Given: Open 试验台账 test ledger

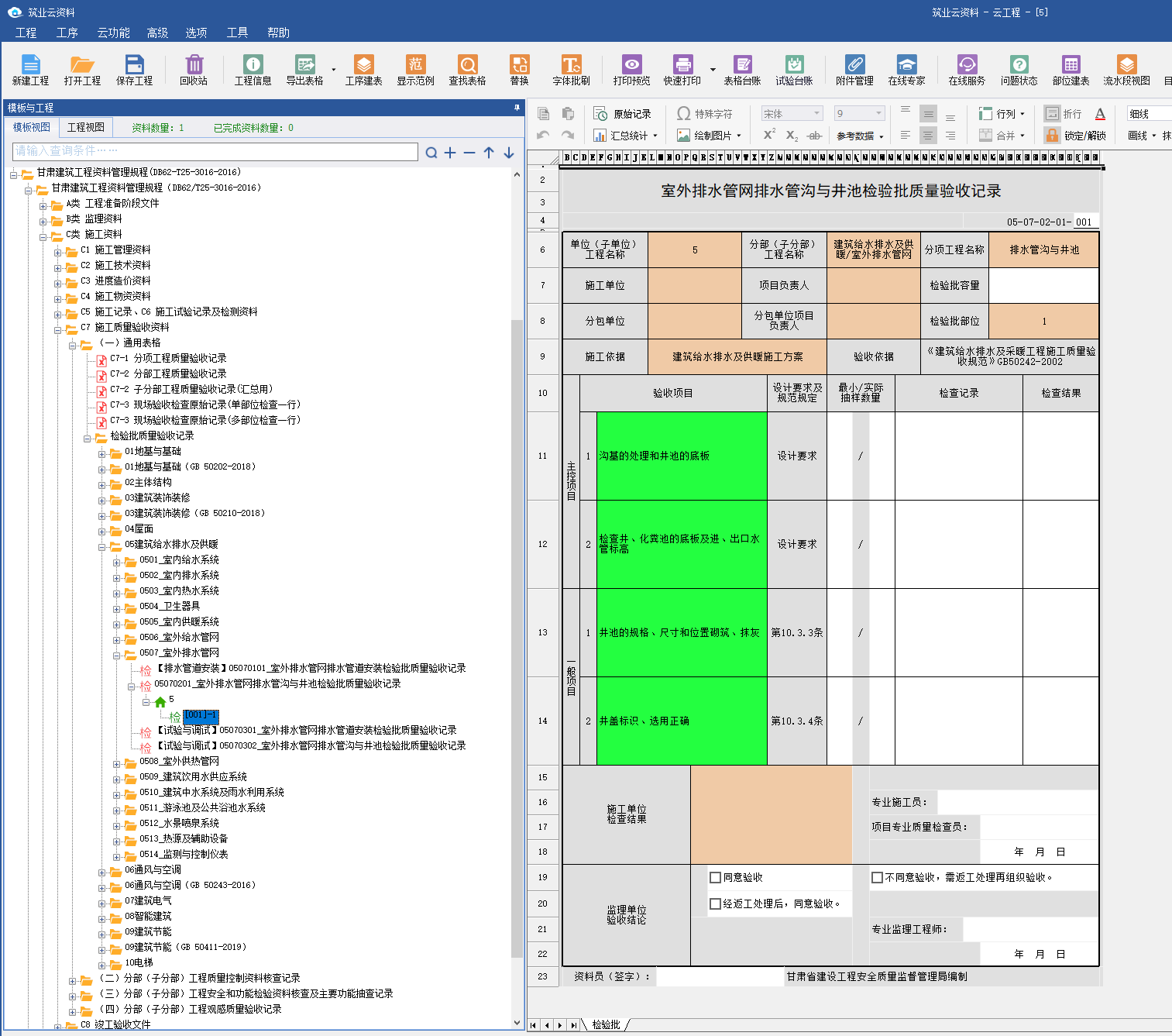Looking at the screenshot, I should 795,70.
